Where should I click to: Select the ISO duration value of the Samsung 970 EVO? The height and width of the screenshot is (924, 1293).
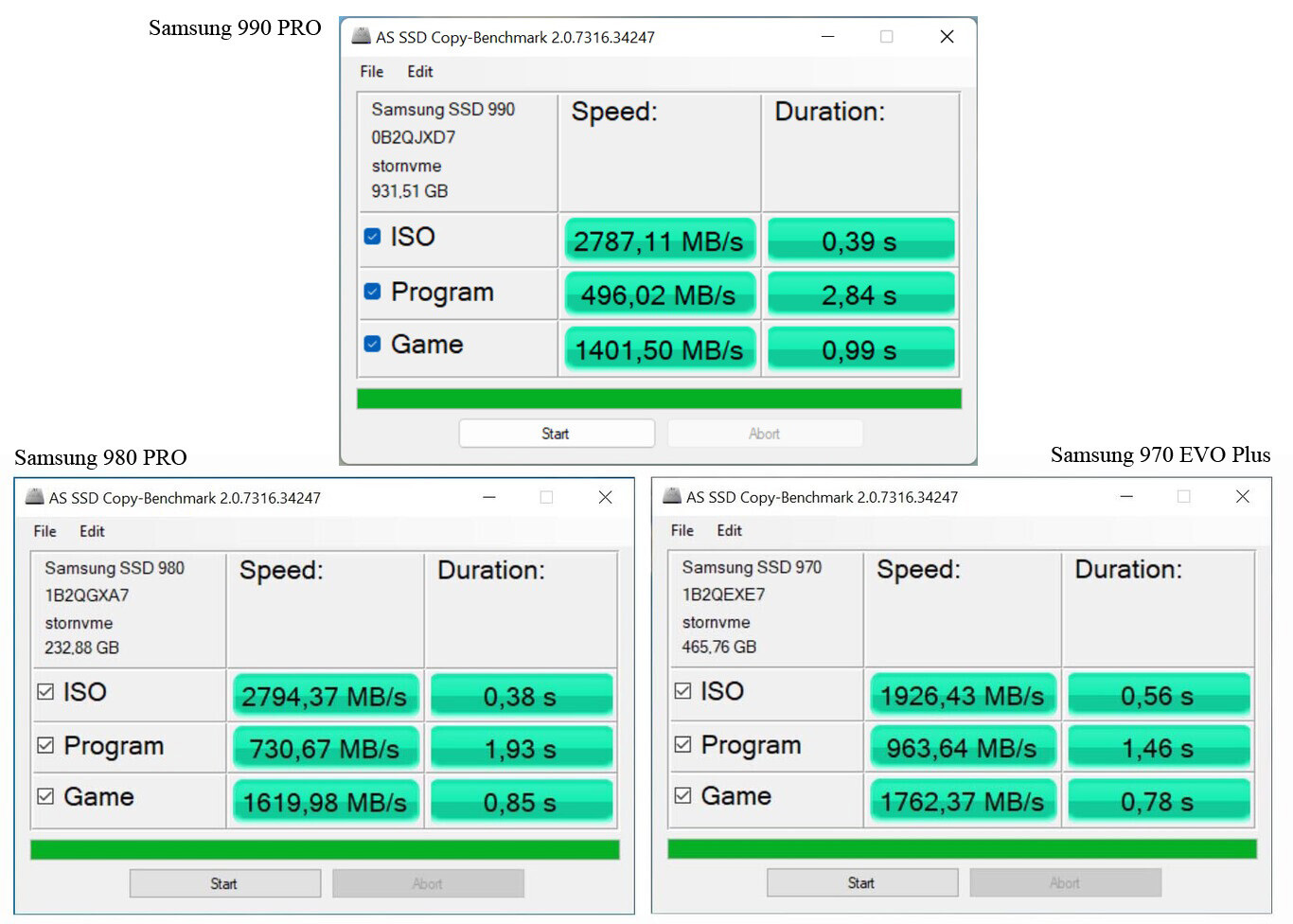click(1158, 694)
